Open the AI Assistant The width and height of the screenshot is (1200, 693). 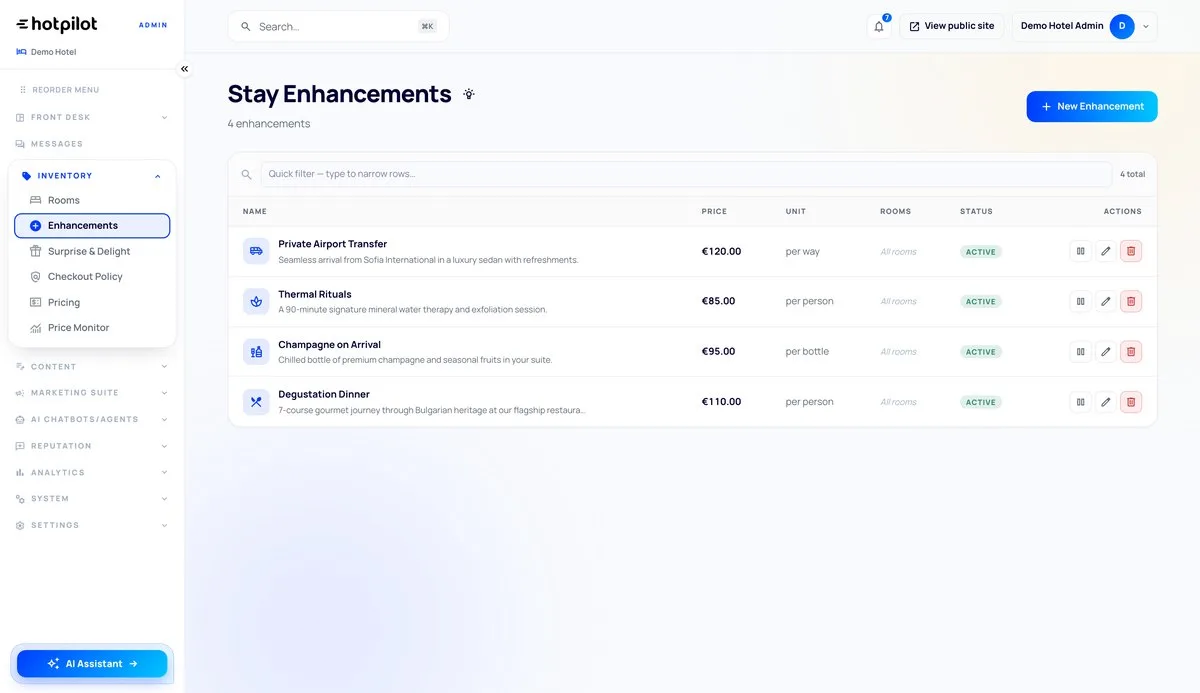(x=92, y=664)
